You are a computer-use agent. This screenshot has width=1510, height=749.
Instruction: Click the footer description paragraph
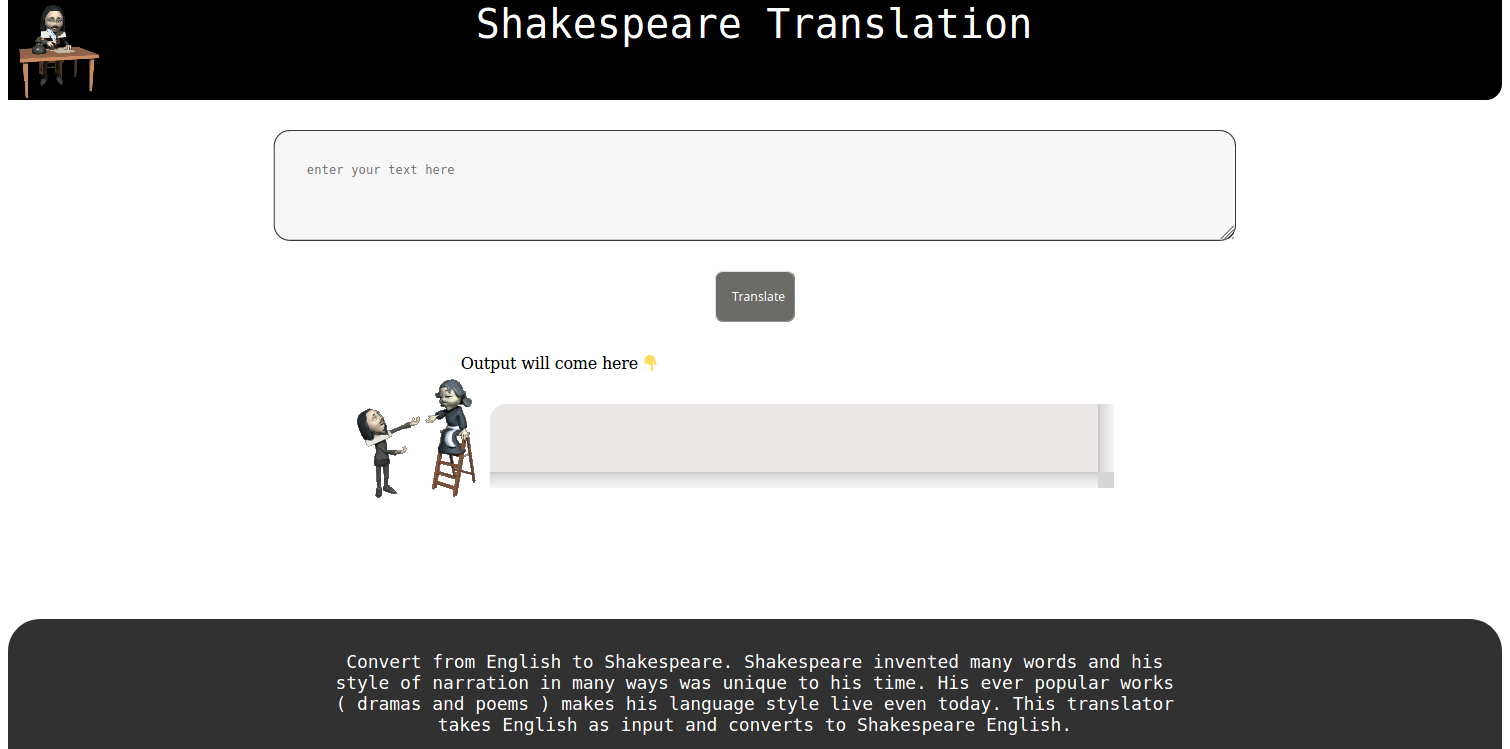755,693
